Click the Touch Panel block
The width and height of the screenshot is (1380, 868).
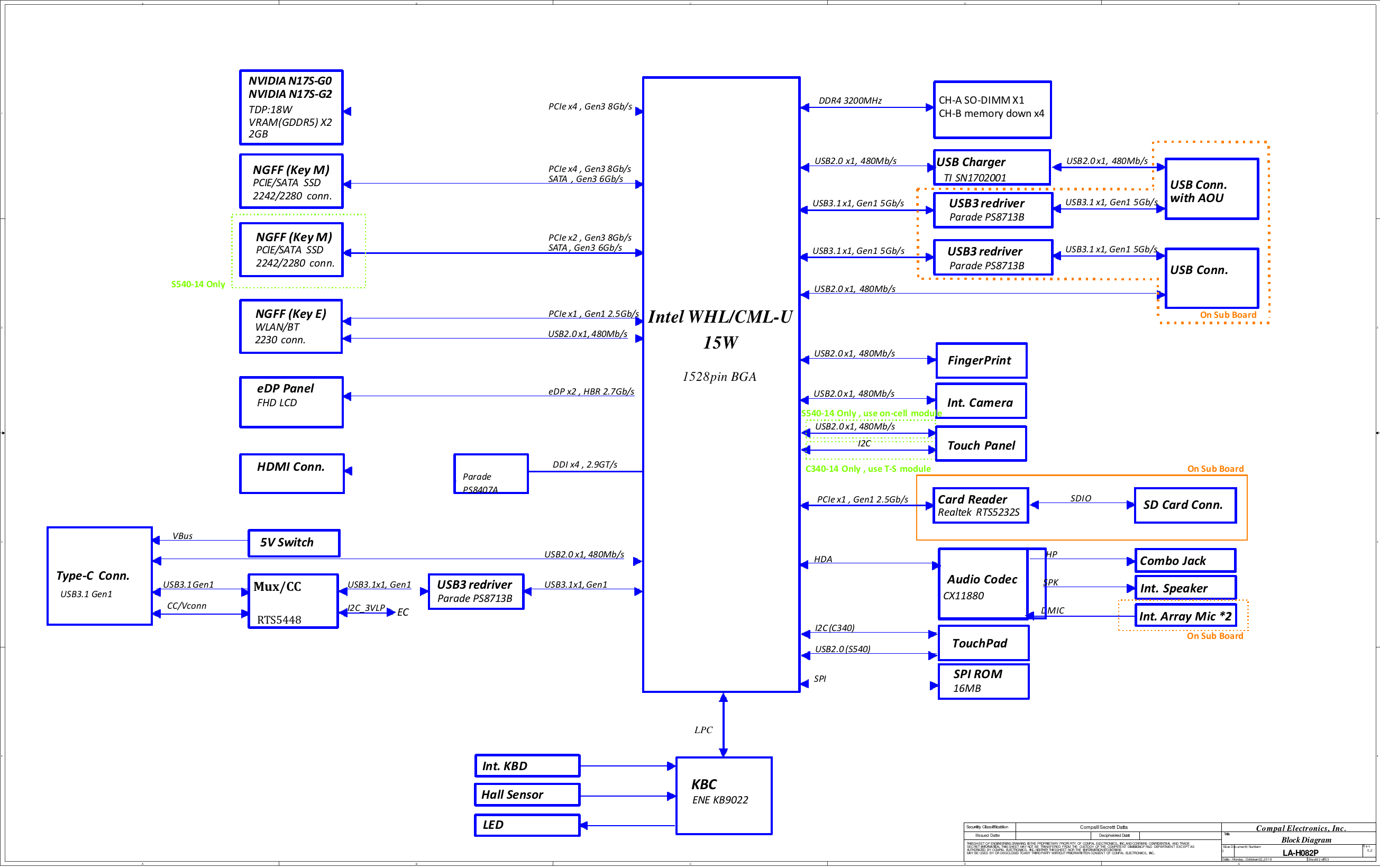tap(981, 445)
